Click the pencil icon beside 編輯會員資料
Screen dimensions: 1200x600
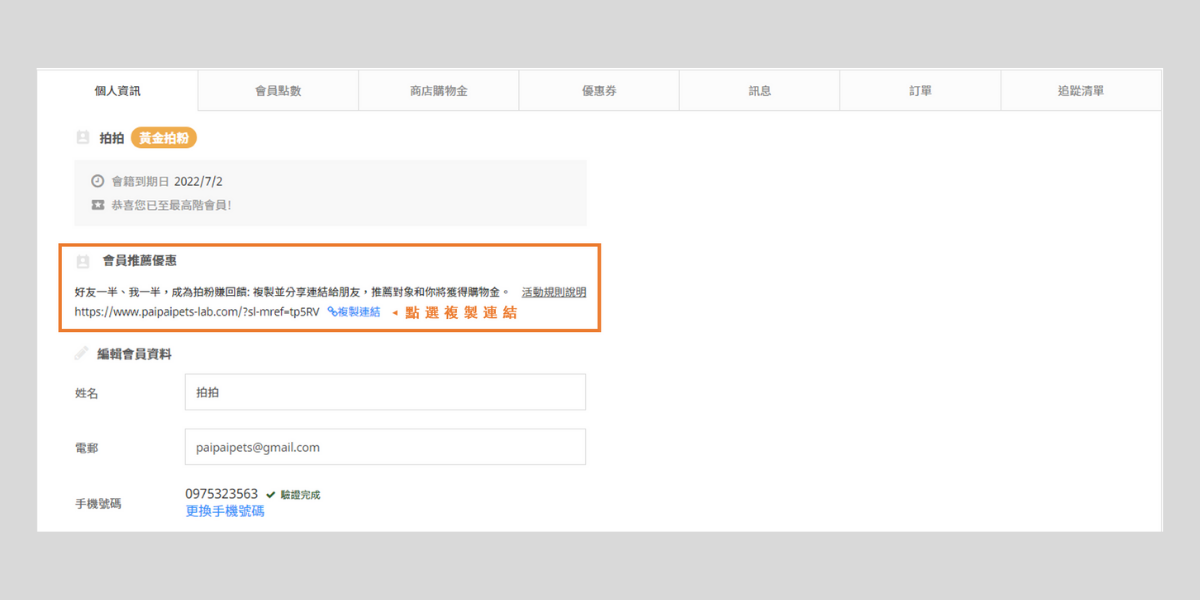pos(81,353)
